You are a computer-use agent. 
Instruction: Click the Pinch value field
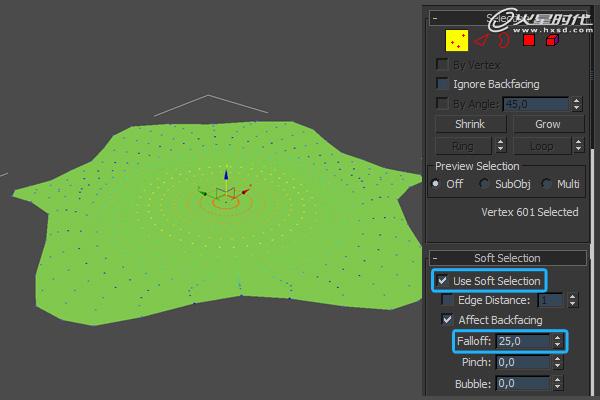click(x=523, y=362)
